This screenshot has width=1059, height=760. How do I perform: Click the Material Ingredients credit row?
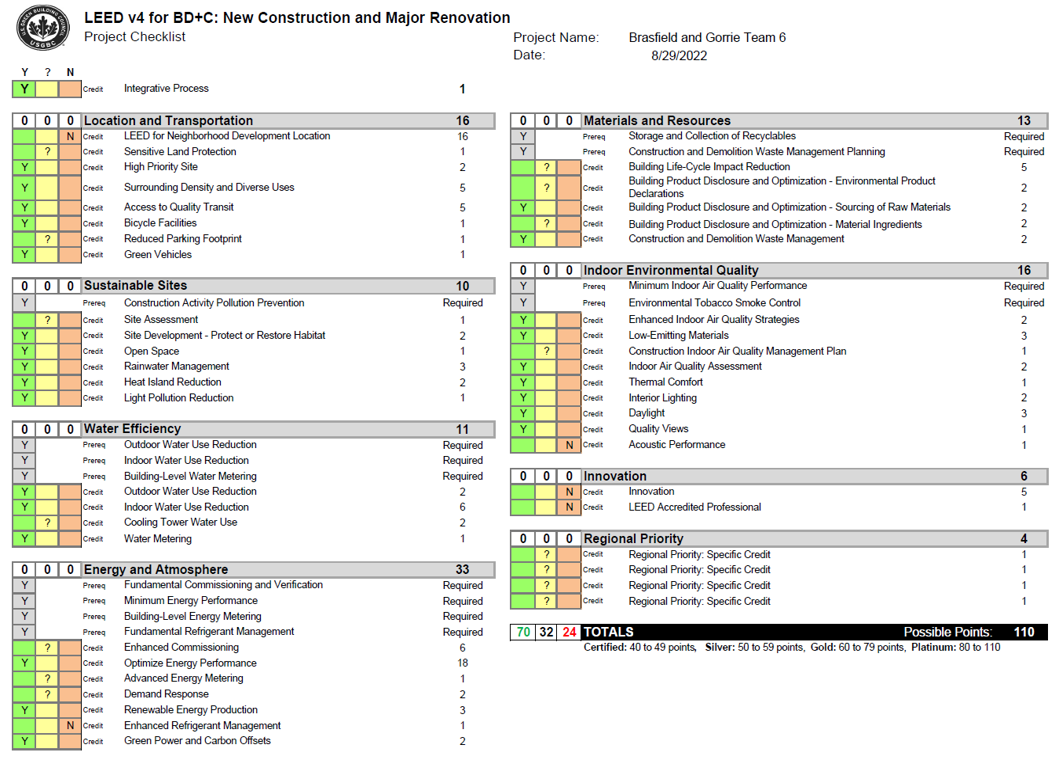pyautogui.click(x=779, y=224)
